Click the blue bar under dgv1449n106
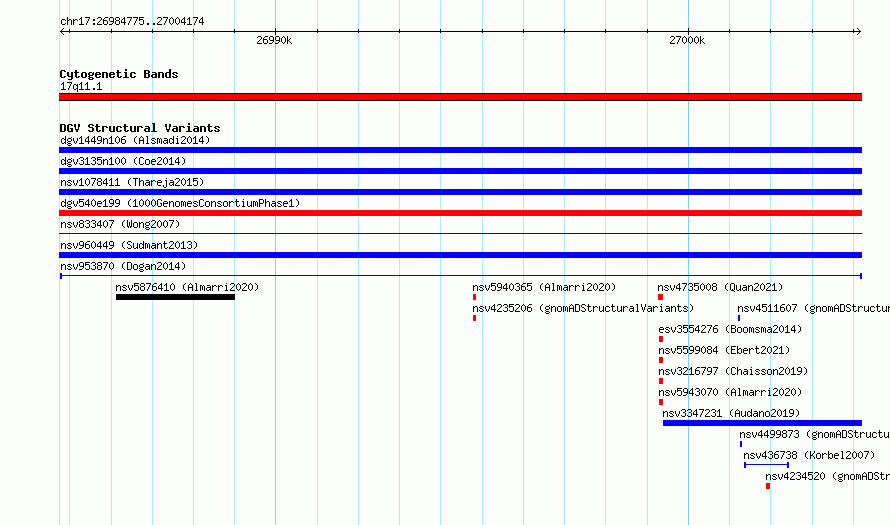The height and width of the screenshot is (525, 890). coord(460,150)
